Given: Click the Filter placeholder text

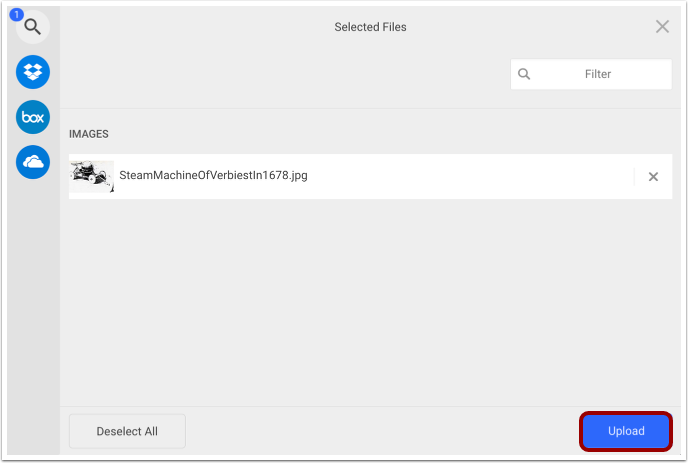Looking at the screenshot, I should coord(598,74).
